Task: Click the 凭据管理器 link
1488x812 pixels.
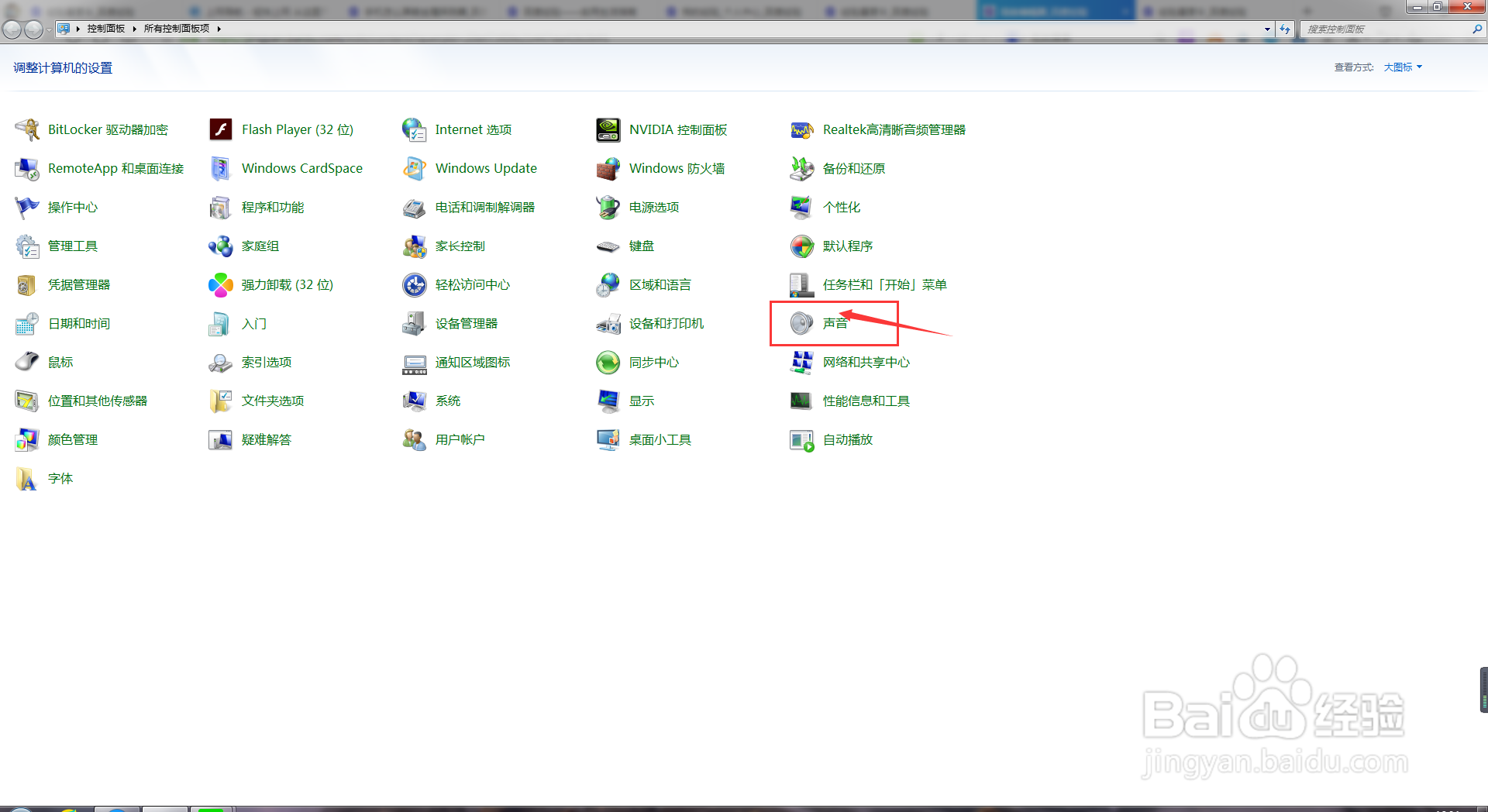Action: (79, 284)
